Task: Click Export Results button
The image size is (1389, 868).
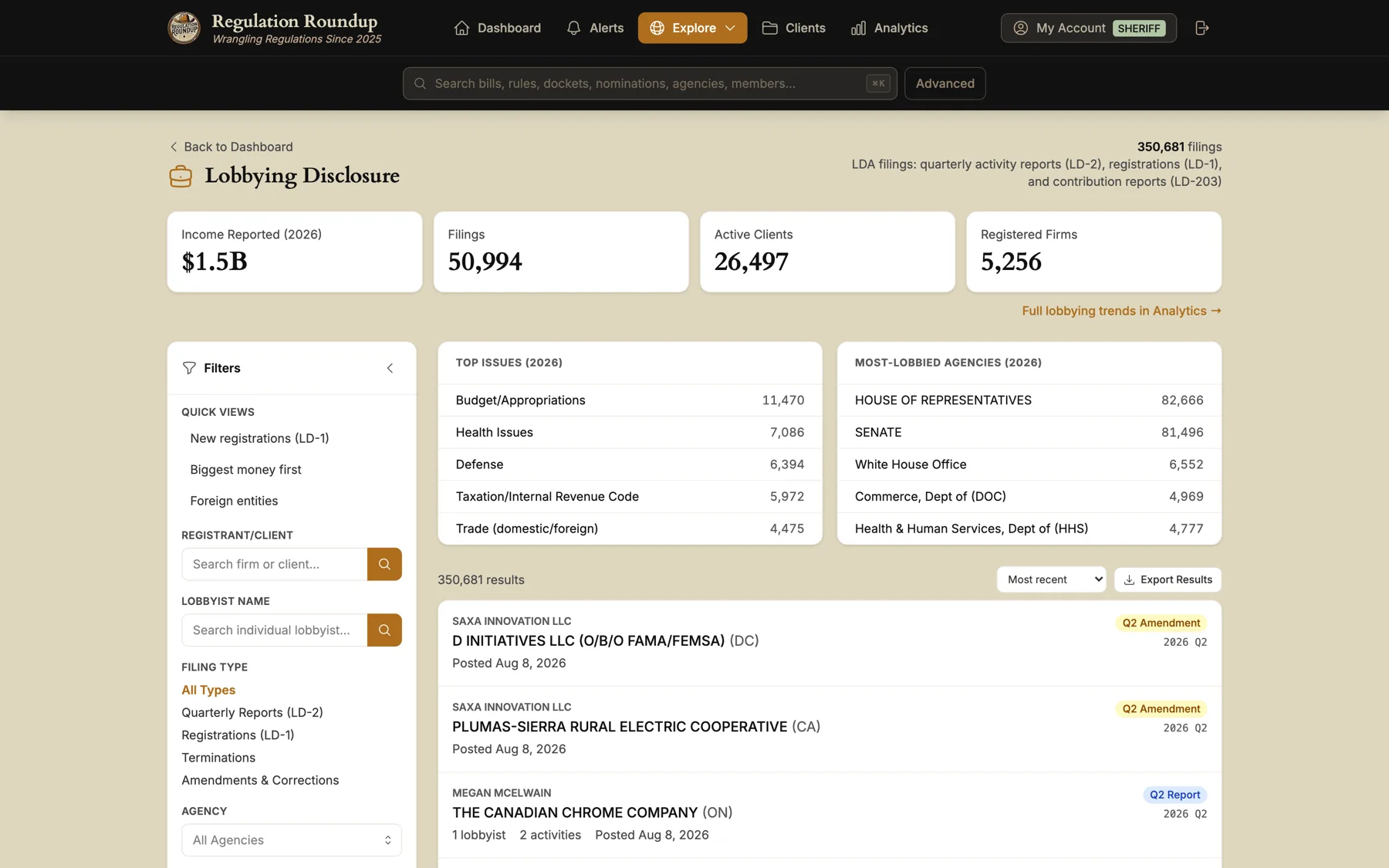Action: click(x=1168, y=579)
